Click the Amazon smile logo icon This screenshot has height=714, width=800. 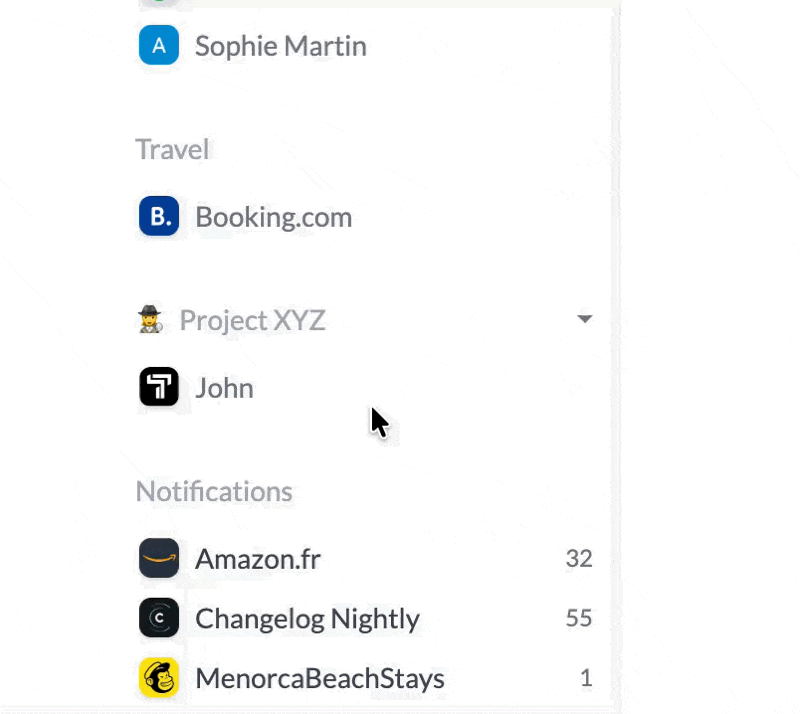159,558
